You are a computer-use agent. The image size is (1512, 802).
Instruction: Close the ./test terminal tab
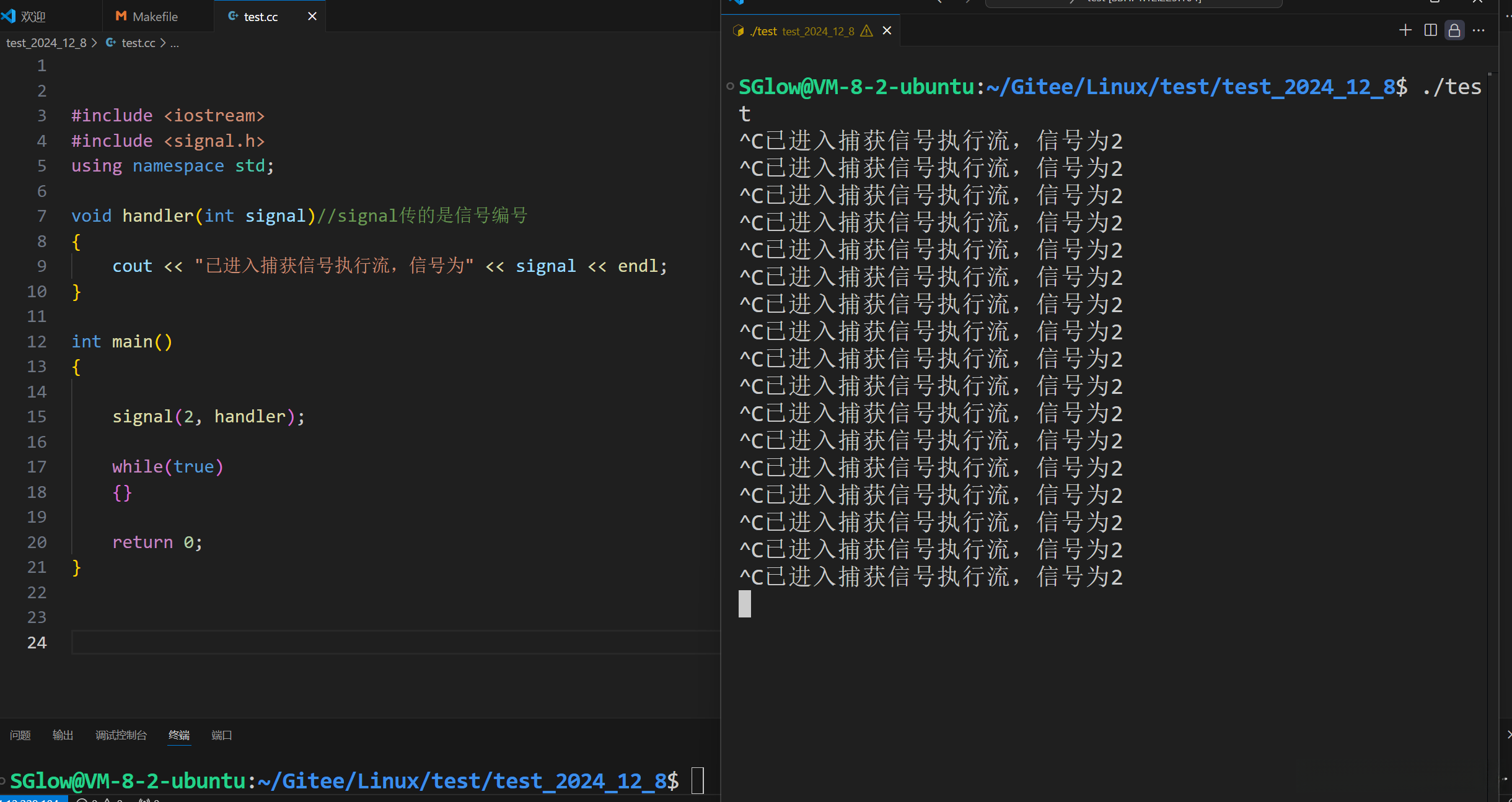coord(887,31)
